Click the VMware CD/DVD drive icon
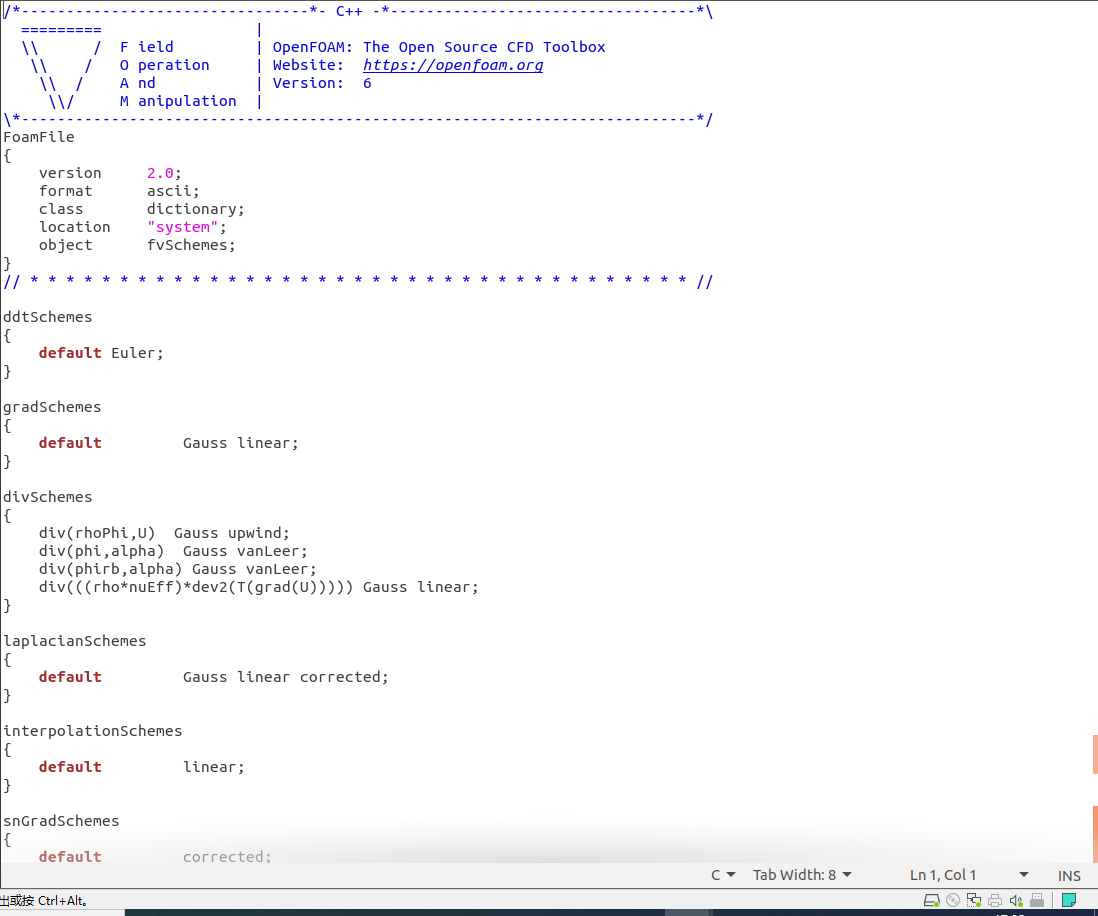This screenshot has width=1098, height=916. pos(953,900)
